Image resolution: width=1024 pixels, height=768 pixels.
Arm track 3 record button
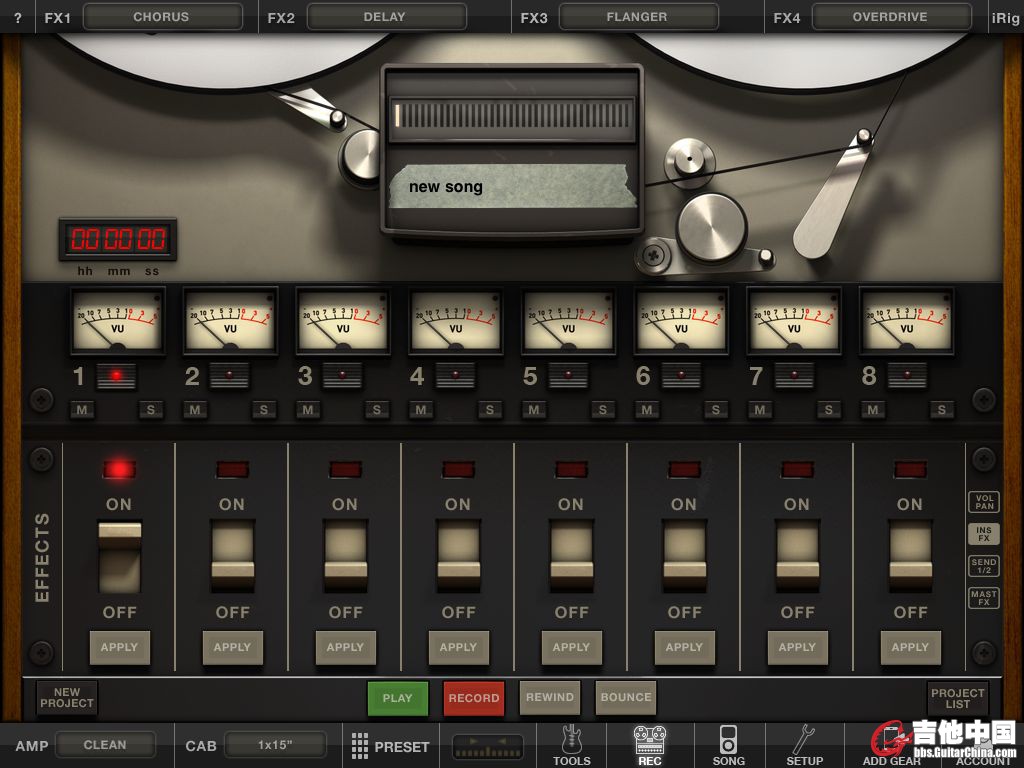[342, 376]
